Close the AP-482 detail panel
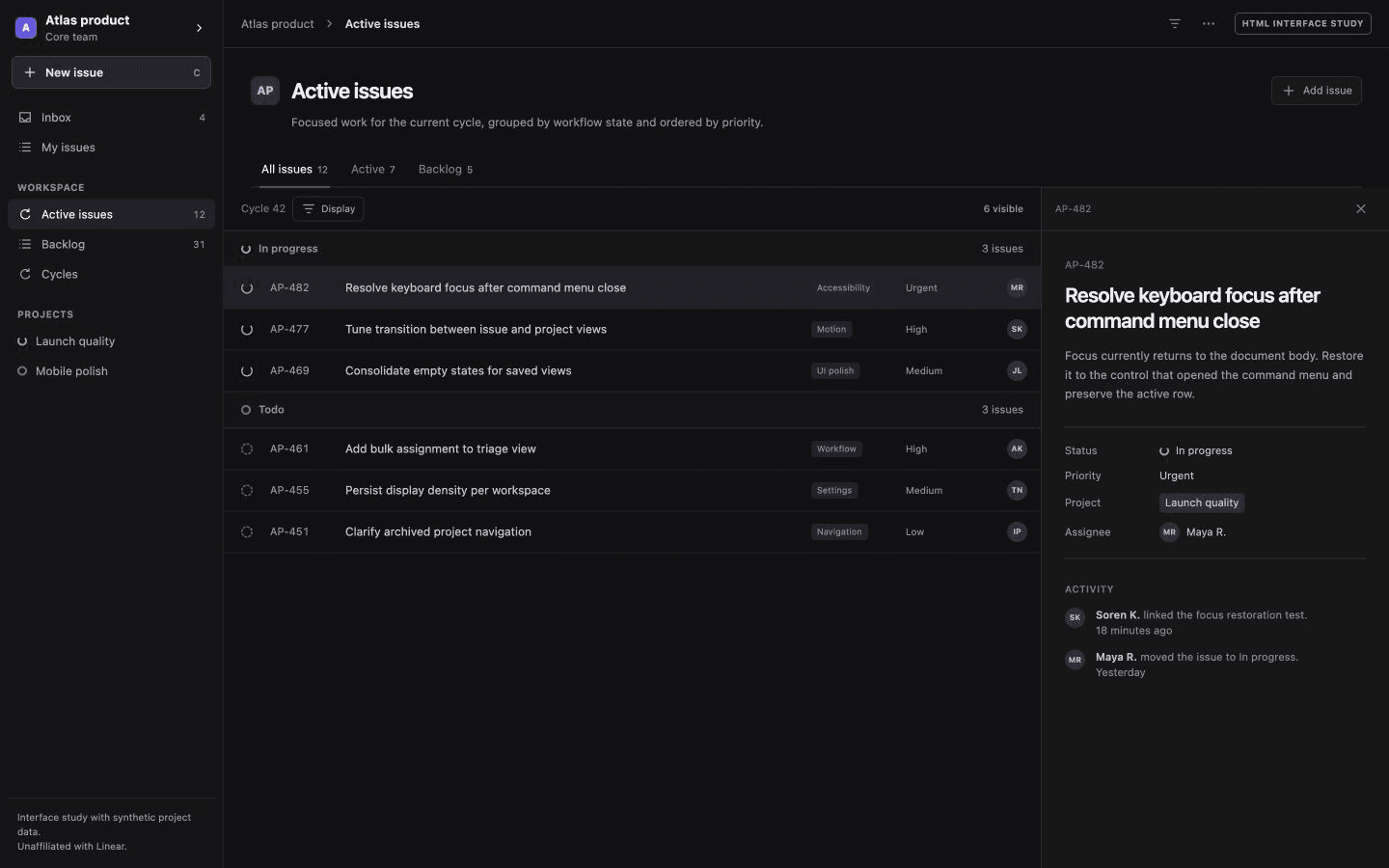The width and height of the screenshot is (1389, 868). (x=1361, y=209)
